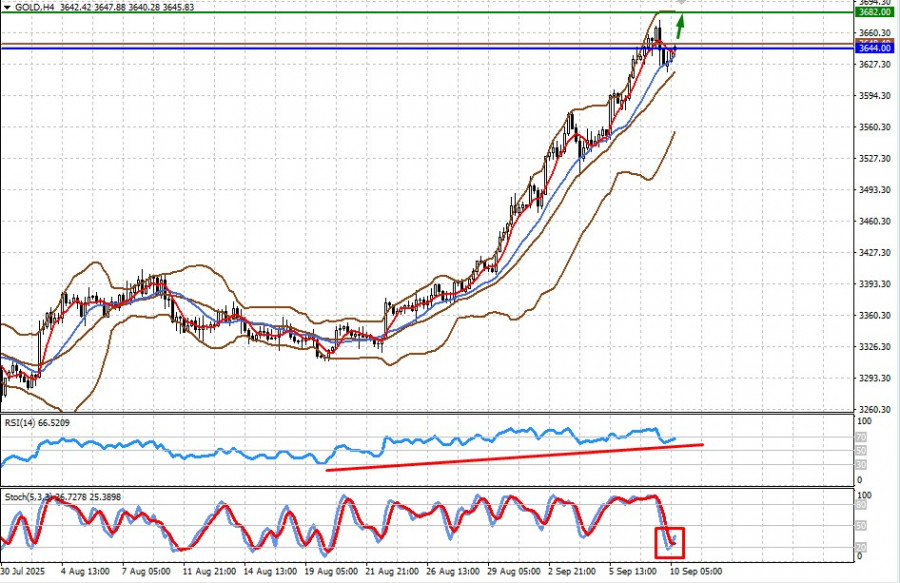Viewport: 900px width, 583px height.
Task: Select the green 3682.00 price level label
Action: (x=874, y=12)
